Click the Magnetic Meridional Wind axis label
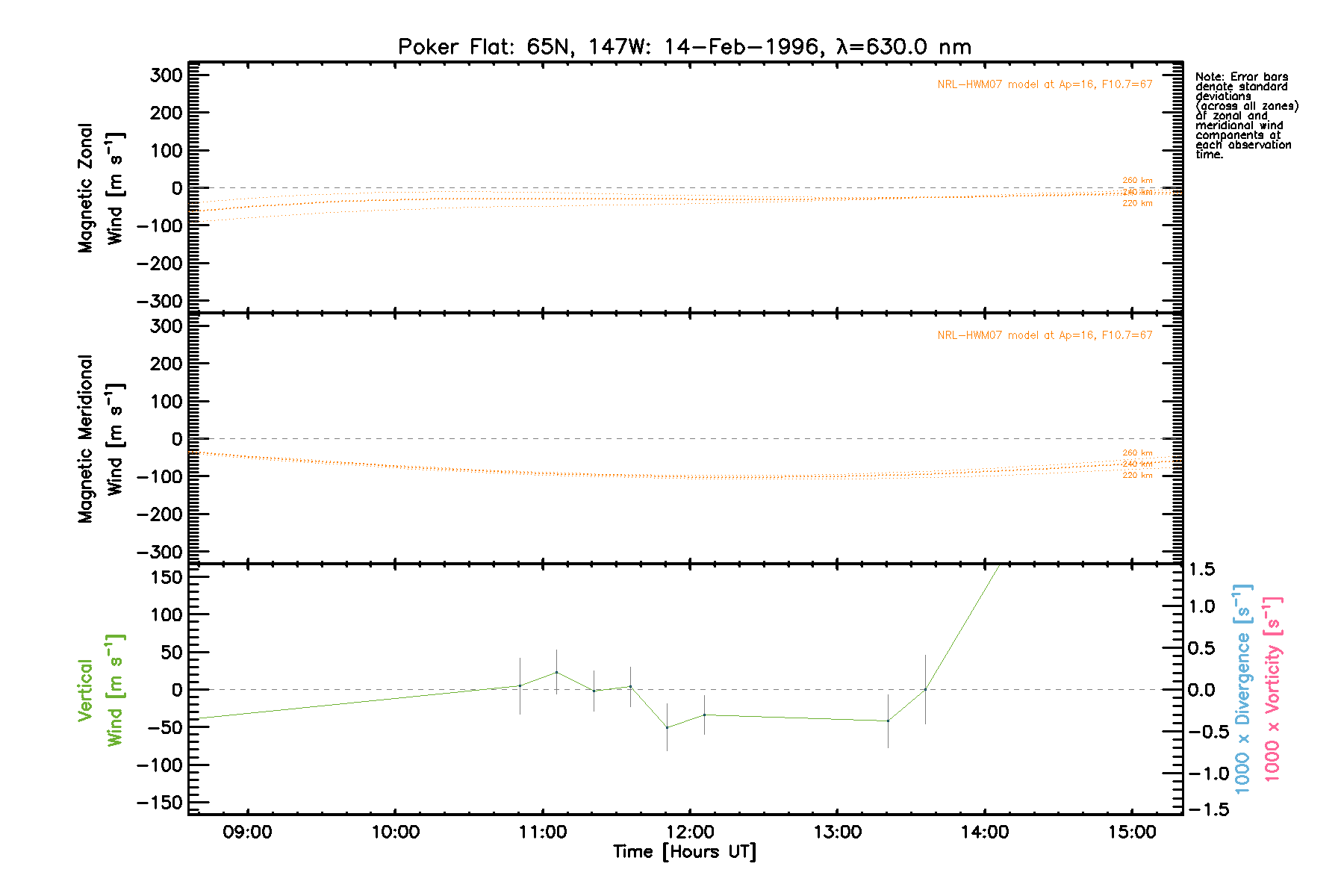Screen dimensions: 1344x896 point(101,439)
